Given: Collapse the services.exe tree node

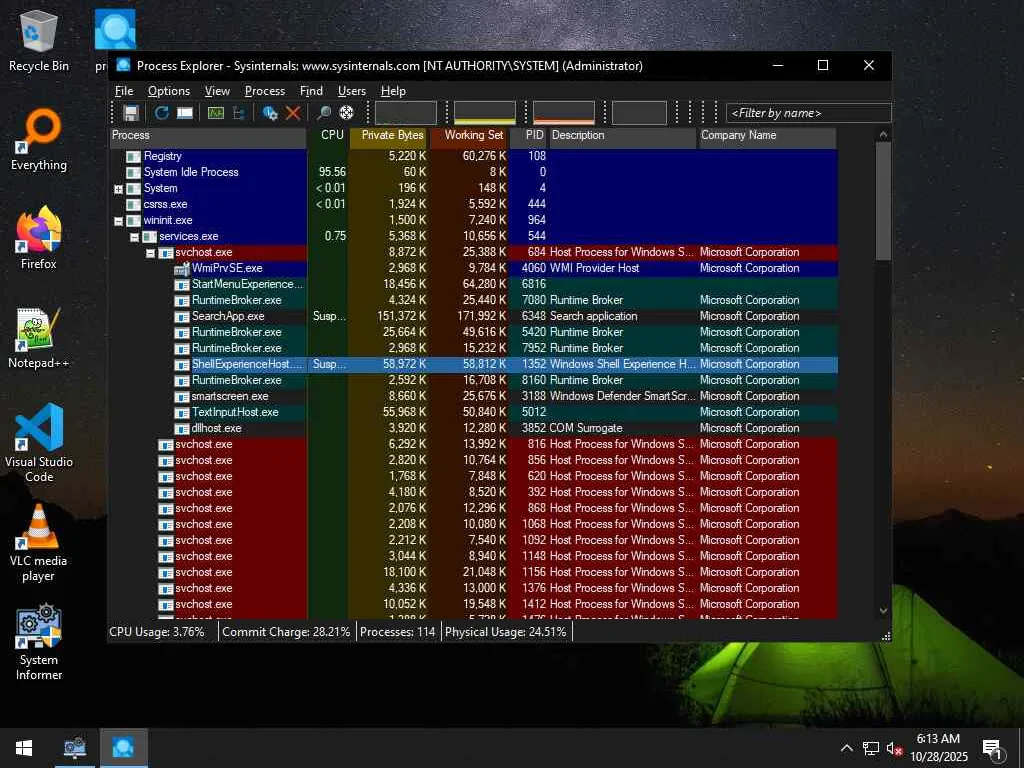Looking at the screenshot, I should click(134, 237).
